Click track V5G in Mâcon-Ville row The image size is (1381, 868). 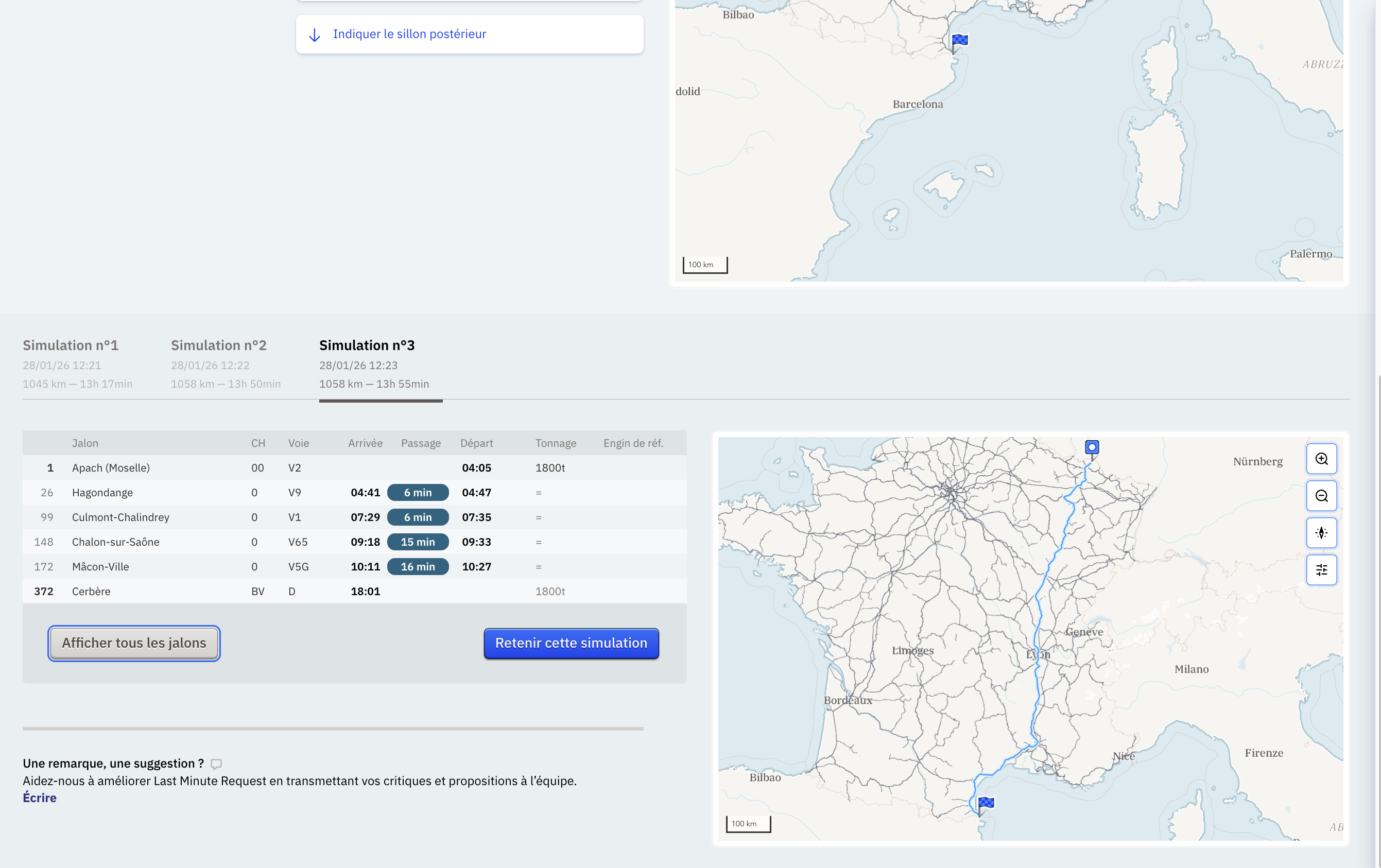(x=298, y=566)
